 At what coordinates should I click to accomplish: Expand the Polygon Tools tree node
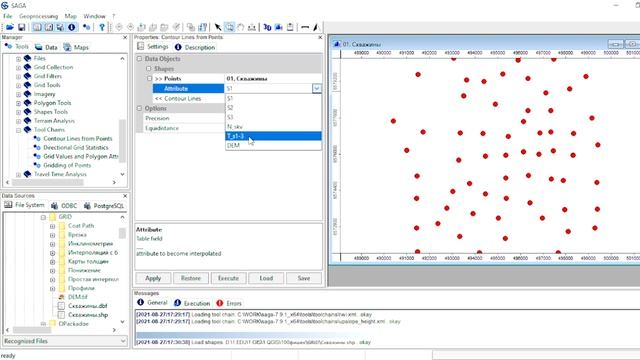tap(18, 104)
